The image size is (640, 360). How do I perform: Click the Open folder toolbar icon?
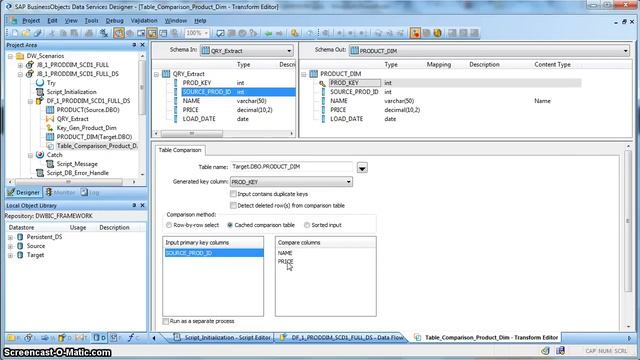pos(26,33)
